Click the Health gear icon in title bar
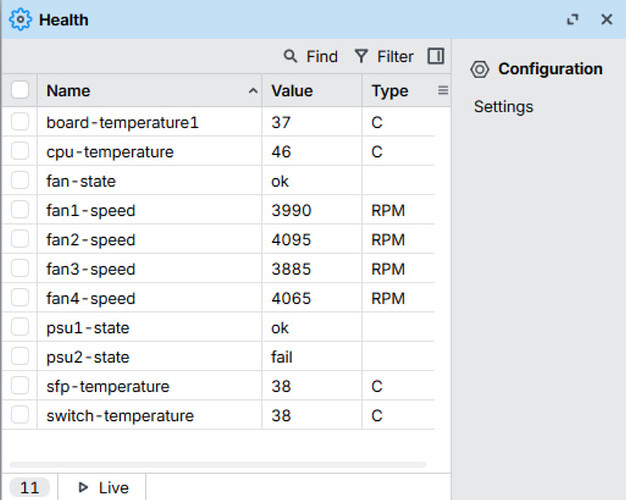The width and height of the screenshot is (626, 500). pyautogui.click(x=20, y=20)
